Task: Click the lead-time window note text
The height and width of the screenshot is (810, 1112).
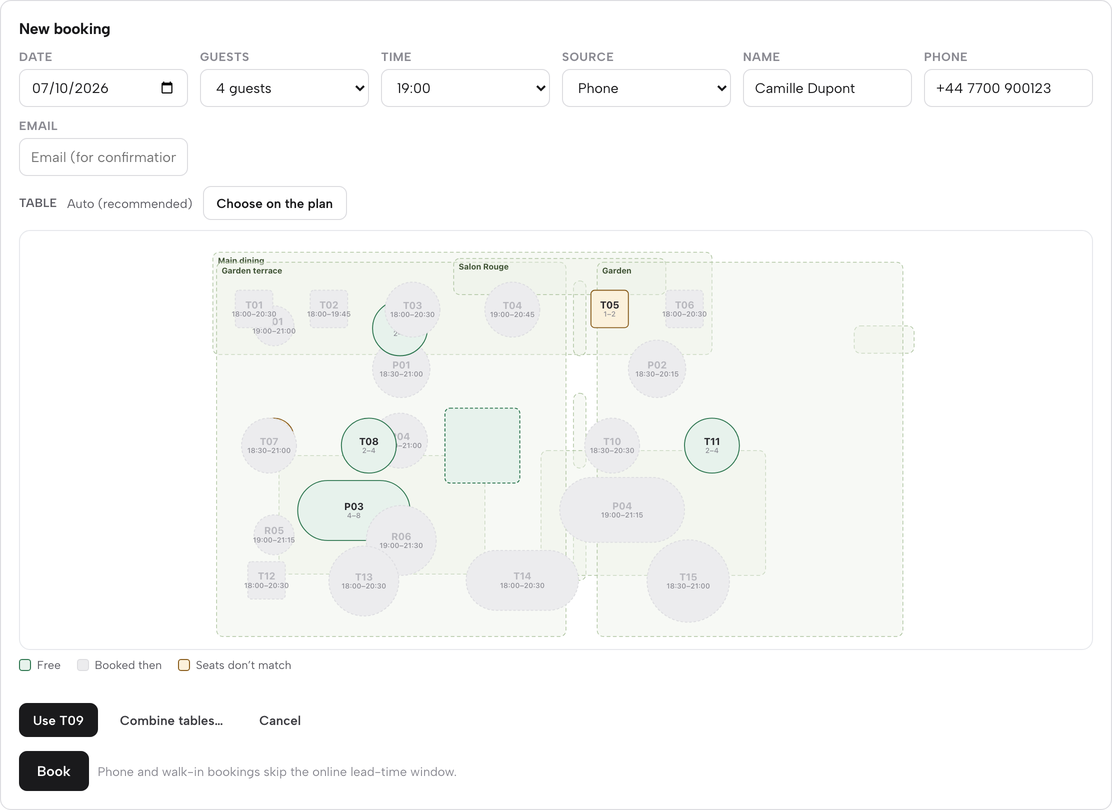Action: (x=277, y=772)
